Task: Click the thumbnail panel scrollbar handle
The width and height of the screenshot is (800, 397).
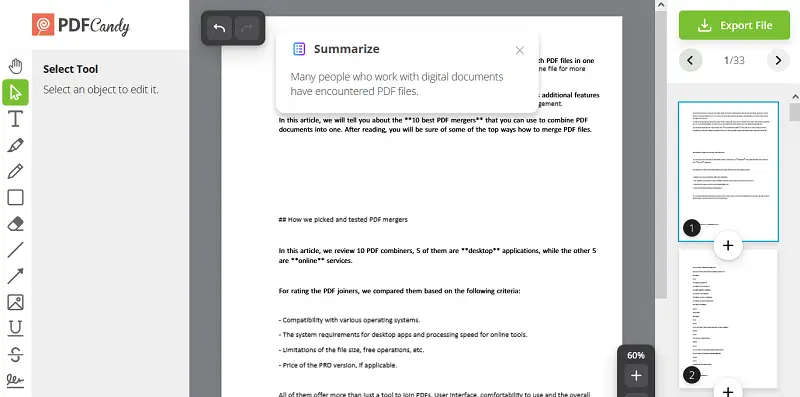Action: pos(794,112)
